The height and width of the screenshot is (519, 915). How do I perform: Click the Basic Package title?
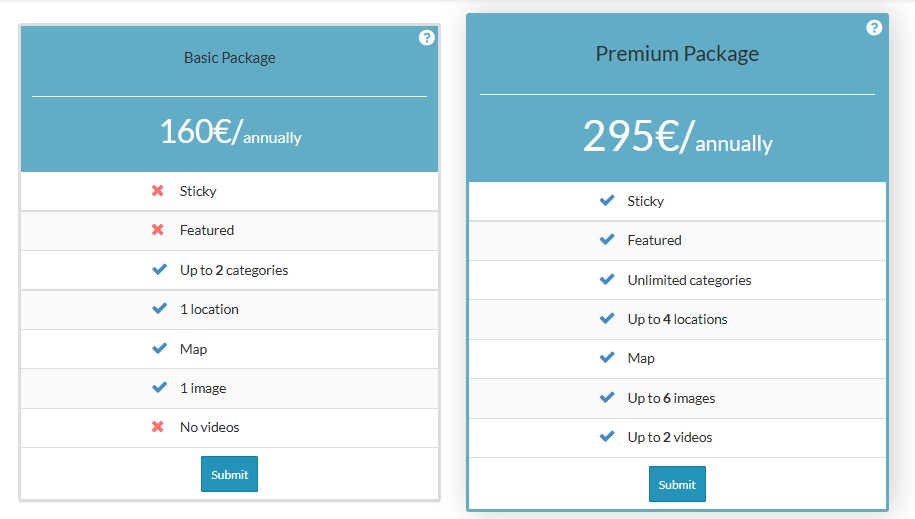tap(229, 58)
